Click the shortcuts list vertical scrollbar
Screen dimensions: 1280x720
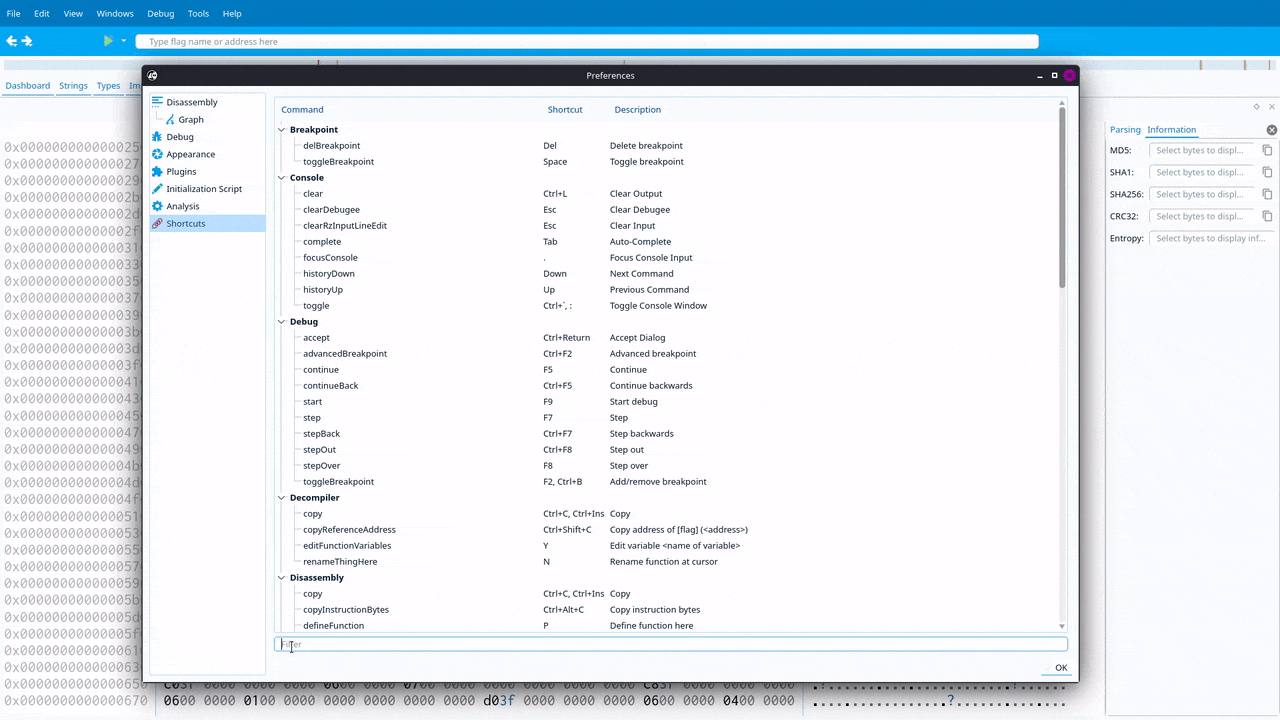tap(1062, 200)
